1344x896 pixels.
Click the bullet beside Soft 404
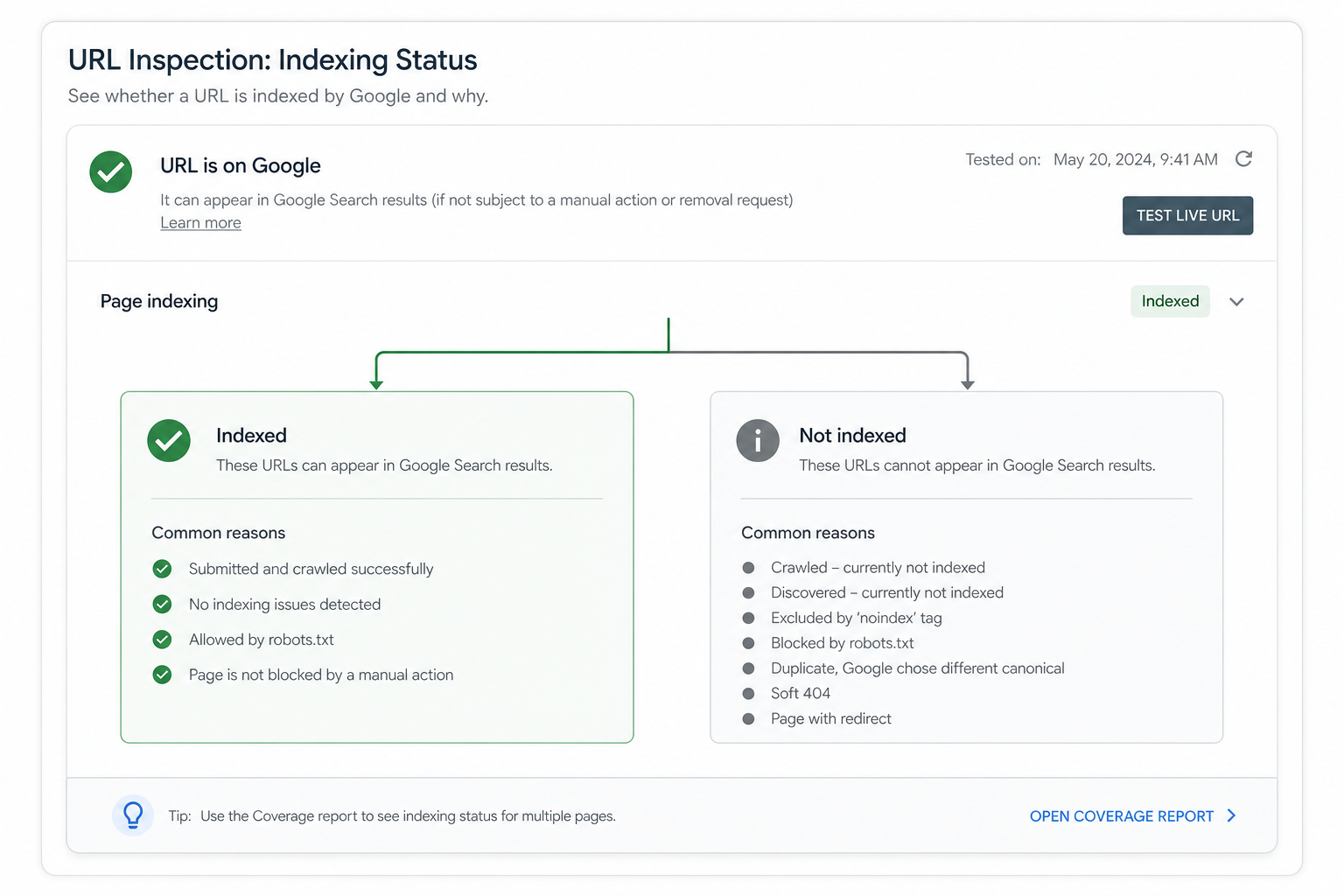(748, 693)
